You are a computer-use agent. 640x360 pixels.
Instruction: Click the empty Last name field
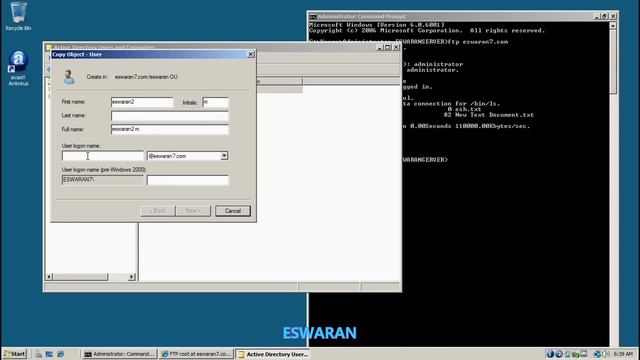[x=170, y=116]
